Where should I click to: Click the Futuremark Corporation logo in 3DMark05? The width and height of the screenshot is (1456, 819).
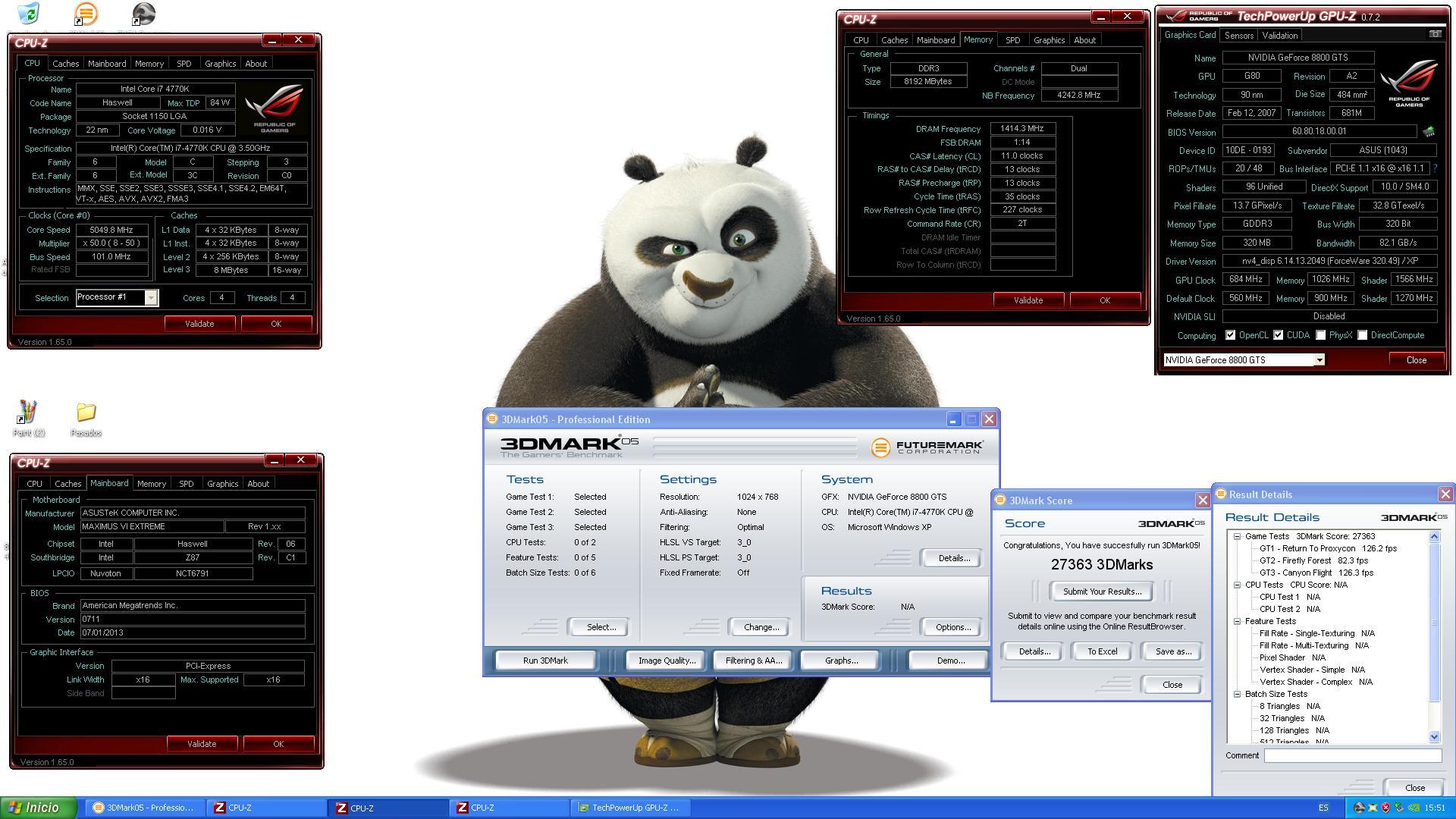tap(927, 447)
